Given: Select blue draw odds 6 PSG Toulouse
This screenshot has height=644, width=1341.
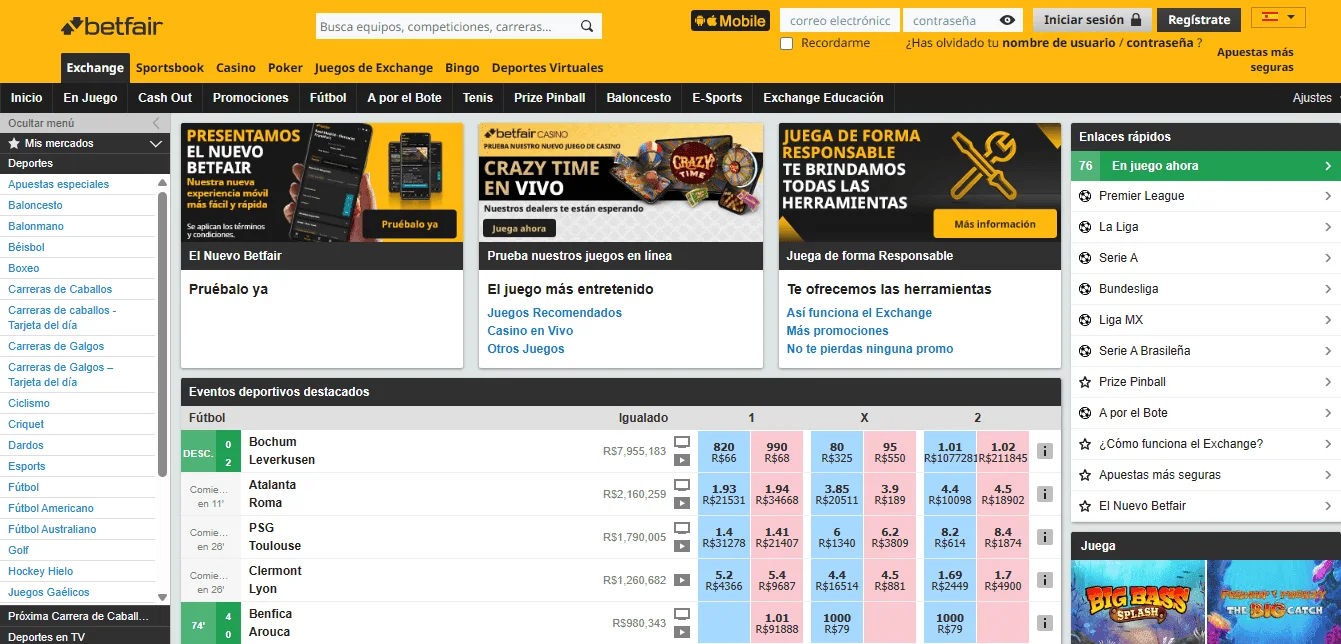Looking at the screenshot, I should click(x=837, y=538).
